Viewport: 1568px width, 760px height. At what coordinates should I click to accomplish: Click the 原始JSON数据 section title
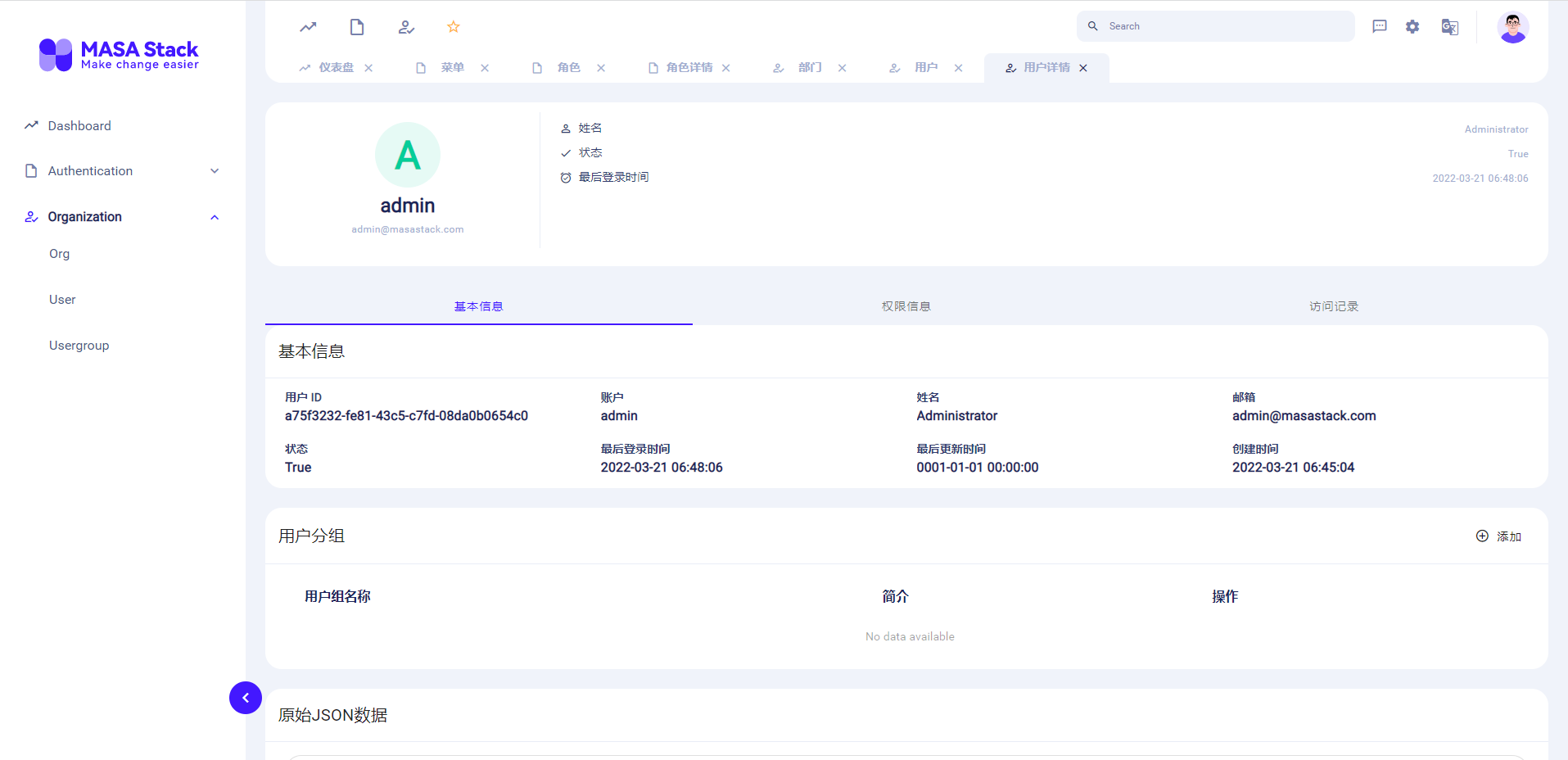[x=333, y=715]
